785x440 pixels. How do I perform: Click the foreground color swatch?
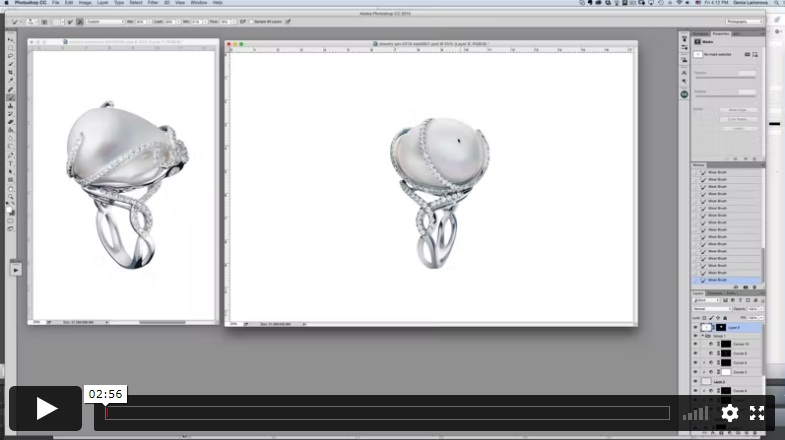pyautogui.click(x=9, y=209)
